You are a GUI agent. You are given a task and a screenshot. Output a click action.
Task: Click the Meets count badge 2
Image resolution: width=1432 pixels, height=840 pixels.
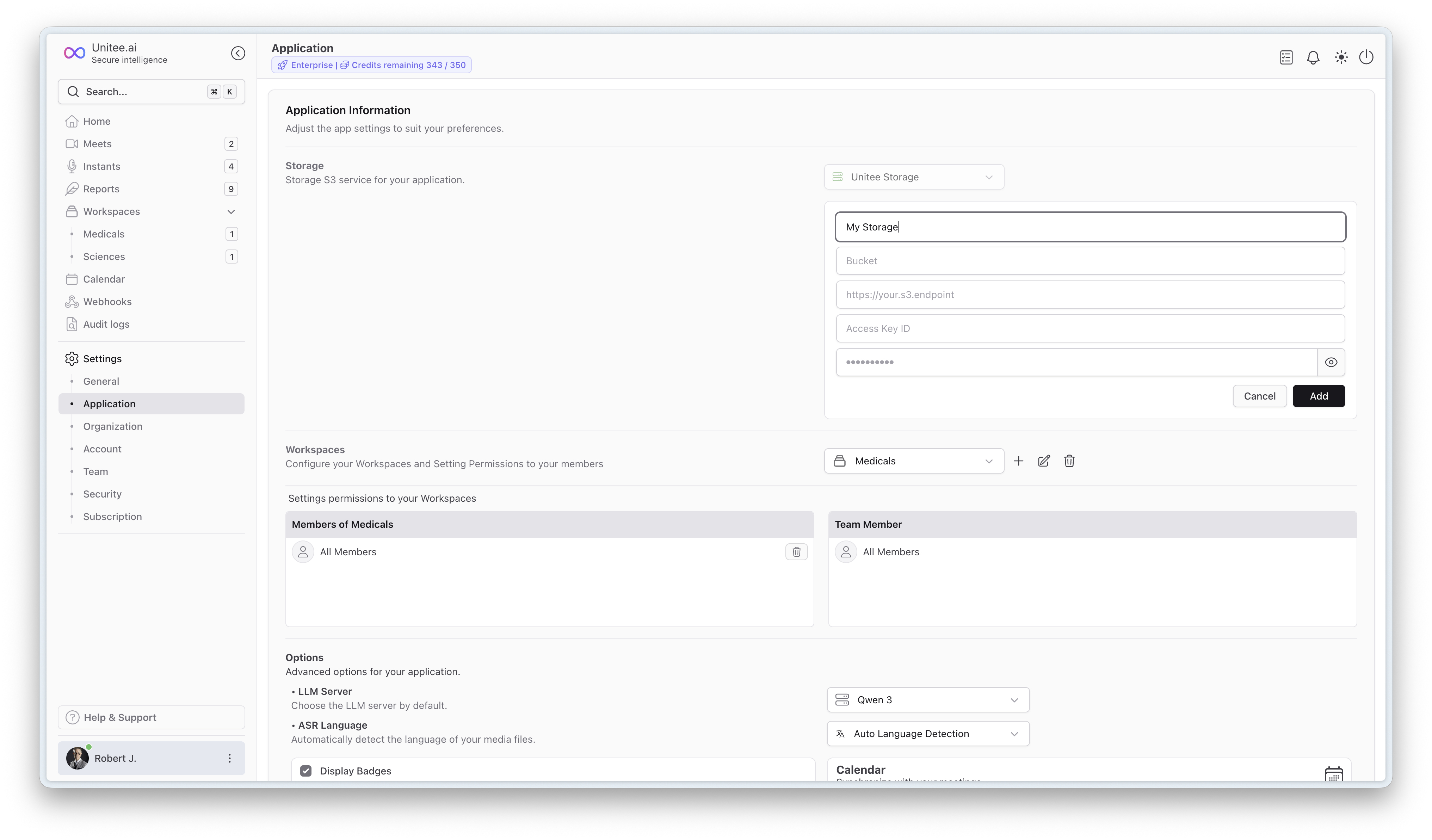pyautogui.click(x=231, y=144)
